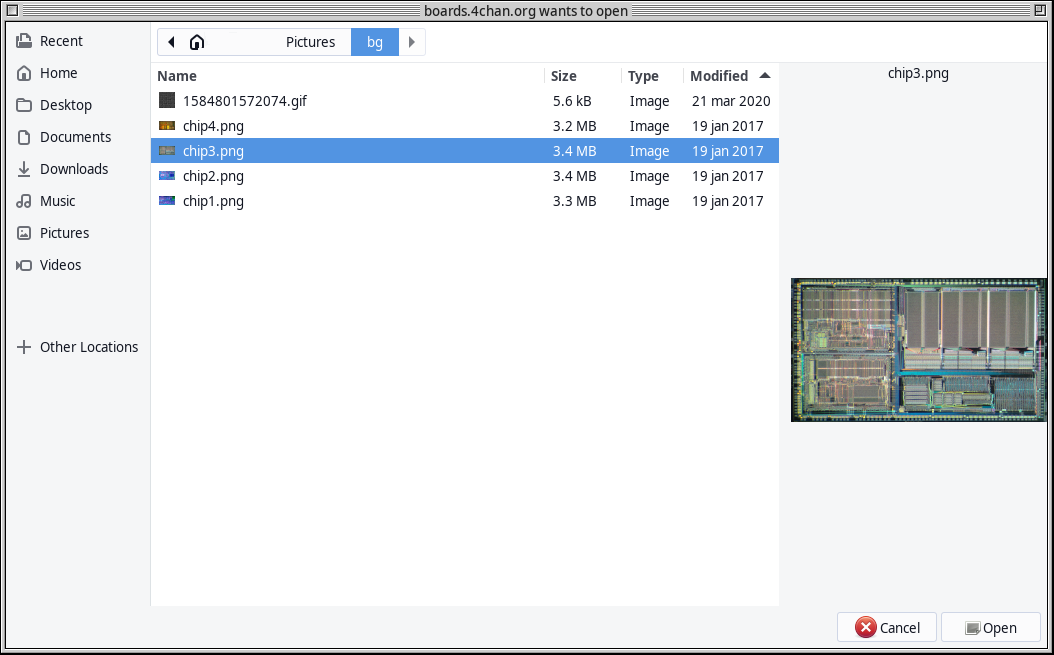Click the Pictures path segment

(311, 42)
